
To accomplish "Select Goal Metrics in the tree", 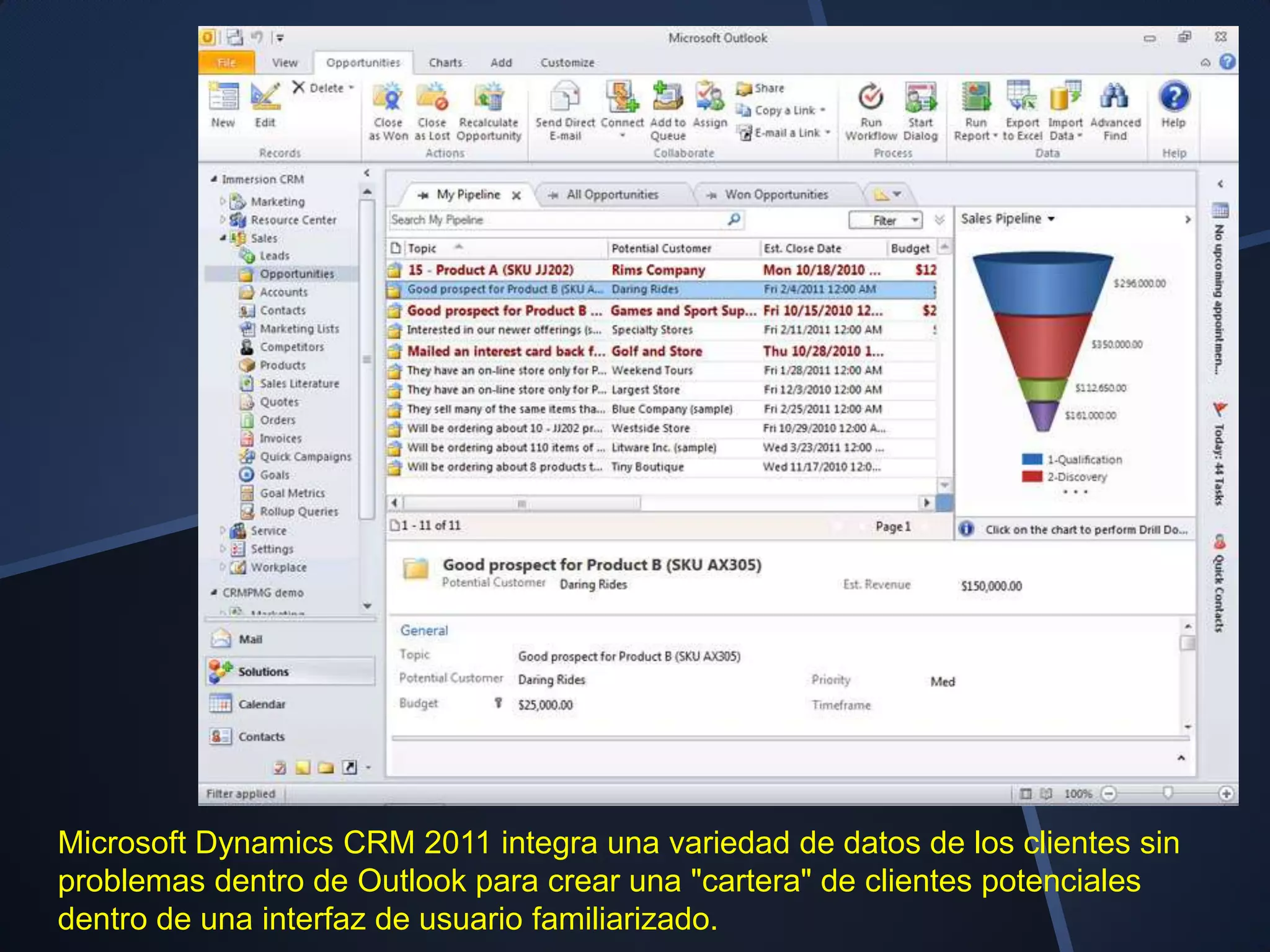I will (x=292, y=493).
